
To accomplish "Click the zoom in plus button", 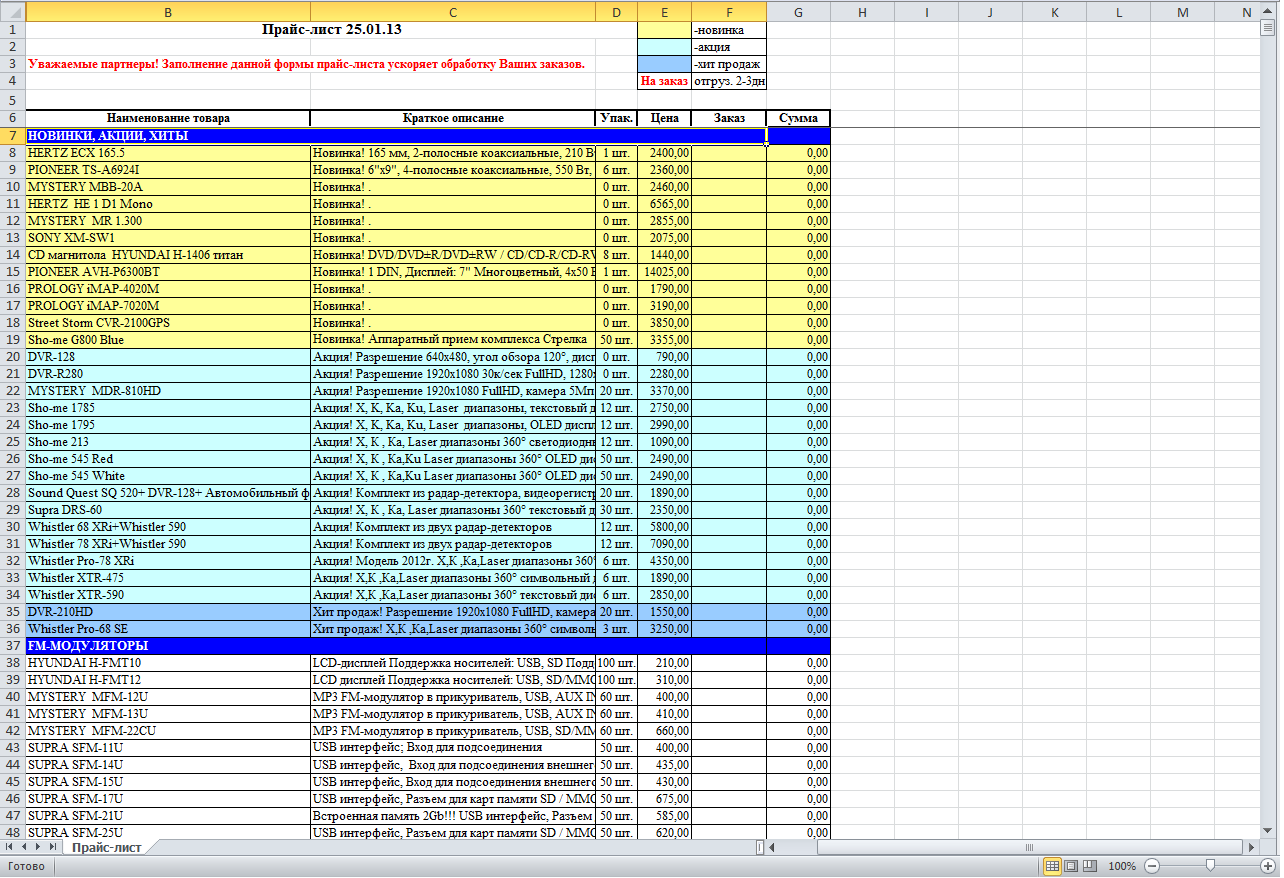I will point(1266,866).
